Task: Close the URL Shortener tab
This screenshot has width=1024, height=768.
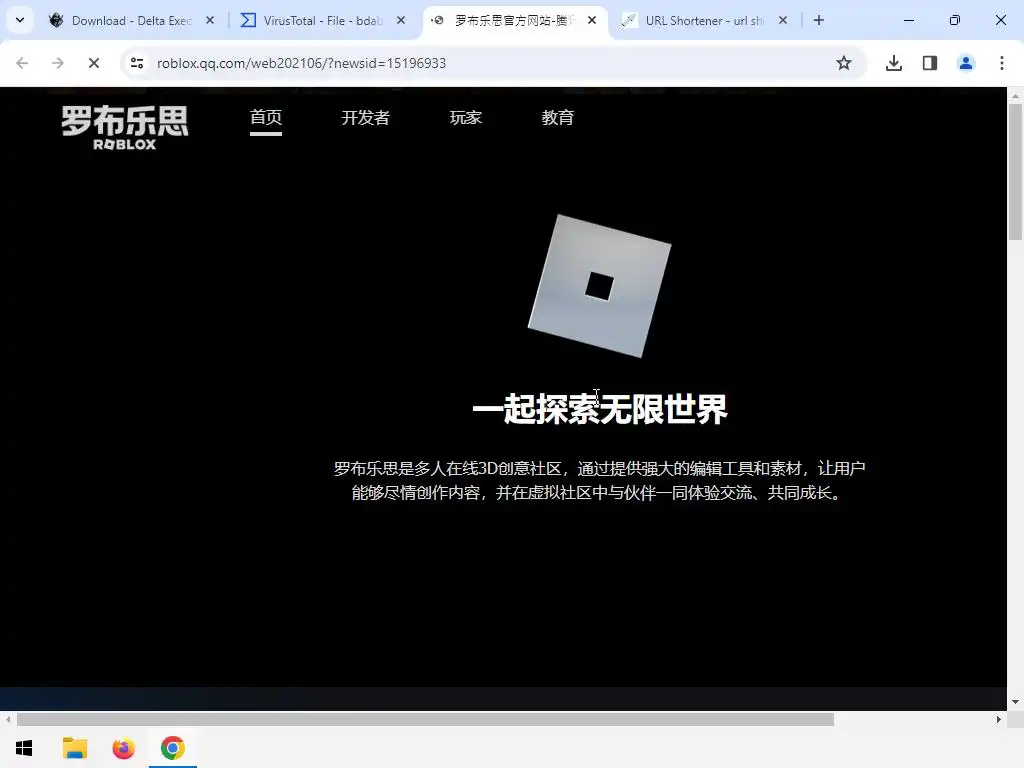Action: pos(782,20)
